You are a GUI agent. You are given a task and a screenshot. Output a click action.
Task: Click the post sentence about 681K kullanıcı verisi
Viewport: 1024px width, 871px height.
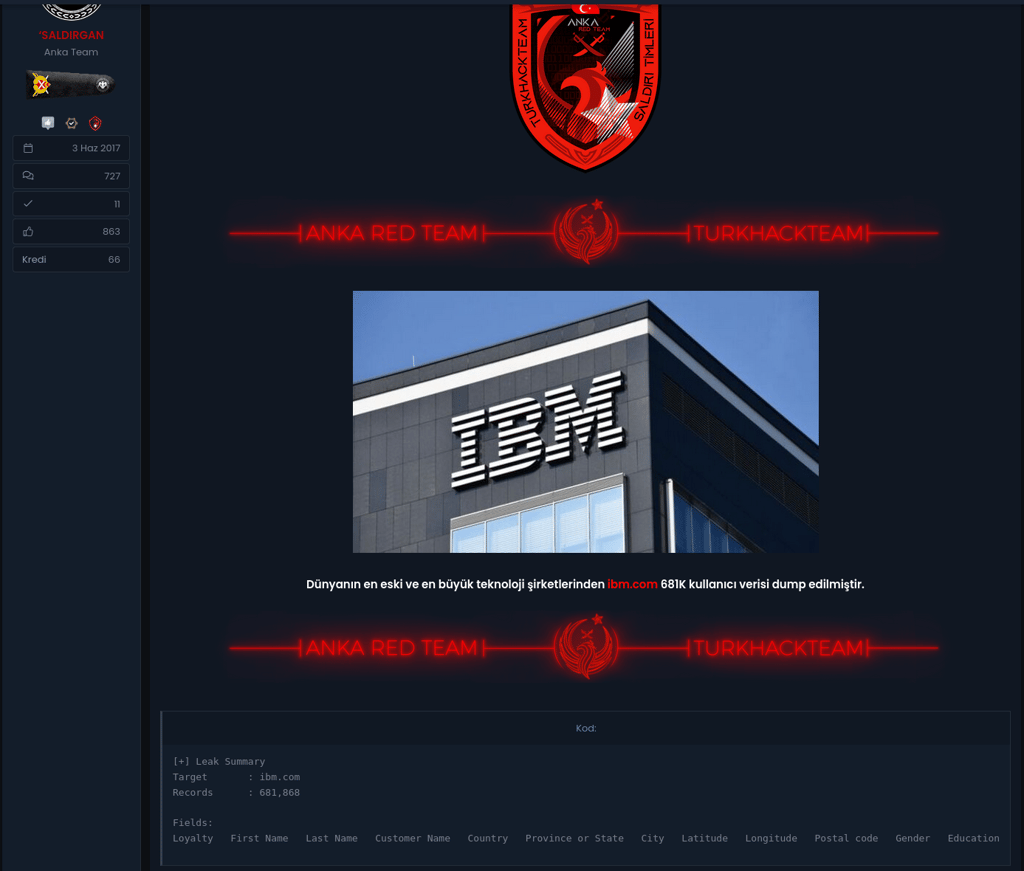585,584
